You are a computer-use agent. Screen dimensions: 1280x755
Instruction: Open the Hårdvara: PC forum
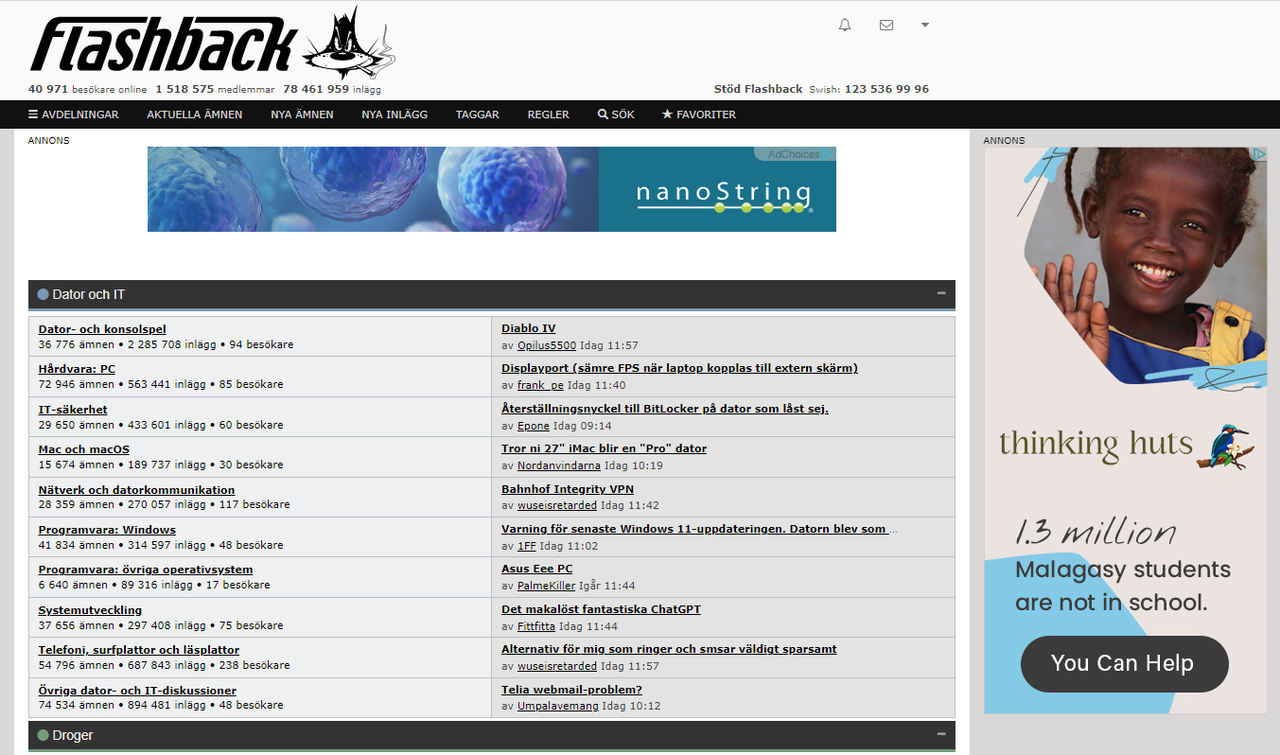pos(77,369)
